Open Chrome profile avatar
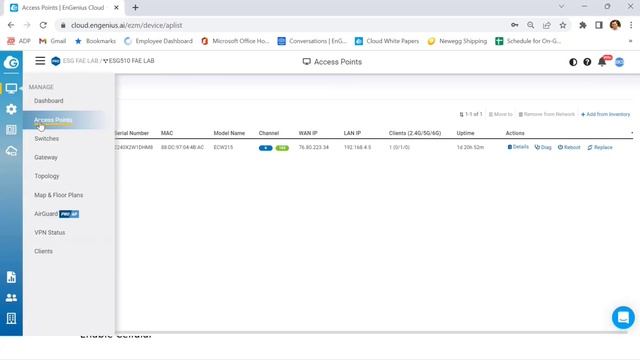Viewport: 640px width, 360px height. (615, 25)
